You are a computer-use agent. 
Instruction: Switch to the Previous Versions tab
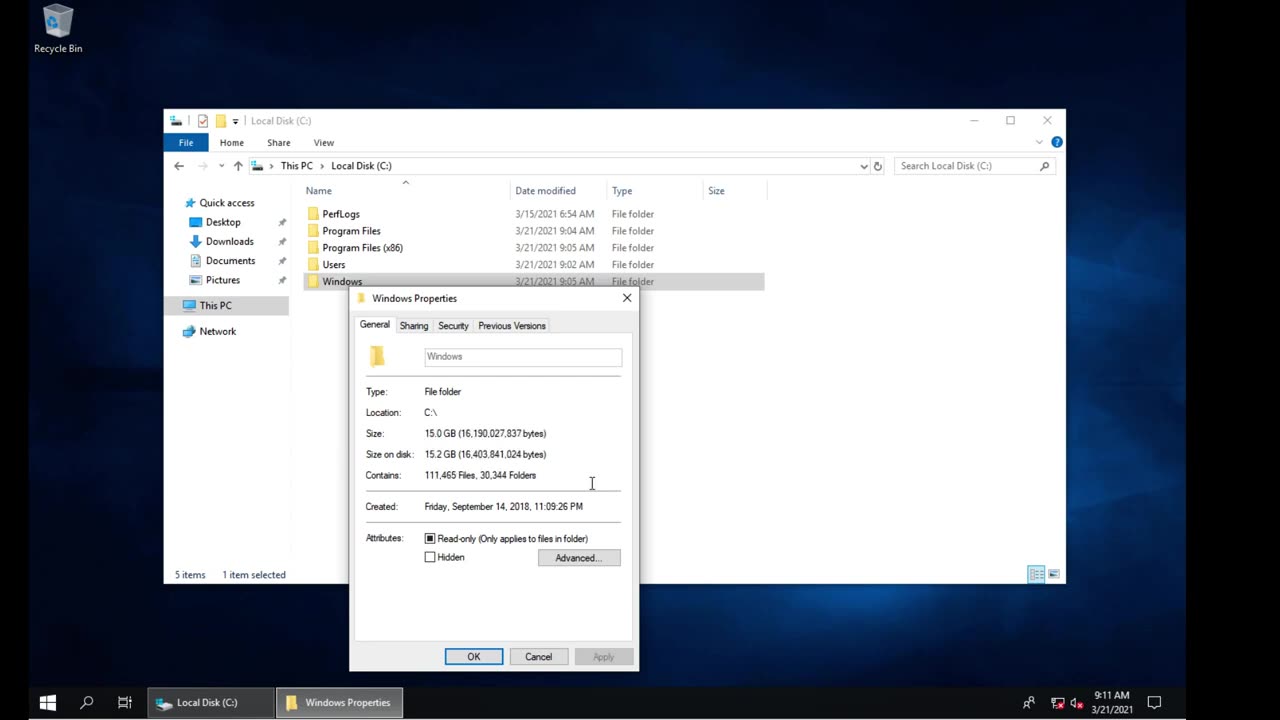point(512,326)
